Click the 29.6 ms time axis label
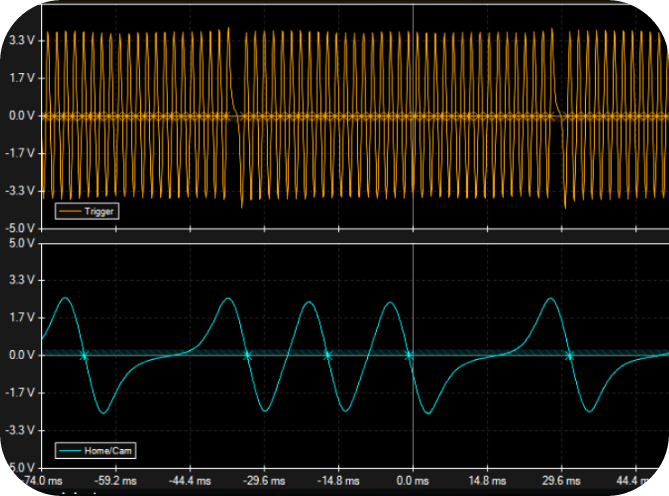 pyautogui.click(x=561, y=481)
